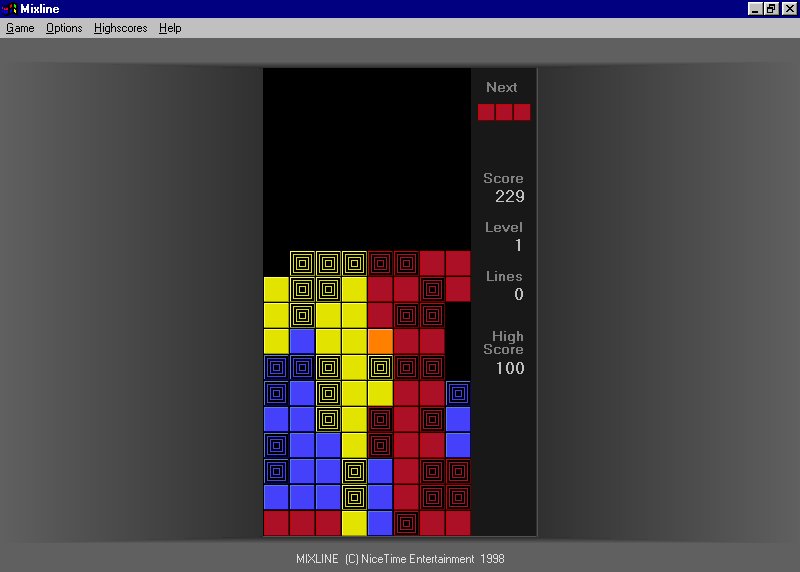Click the Mixline title text
800x572 pixels.
40,9
